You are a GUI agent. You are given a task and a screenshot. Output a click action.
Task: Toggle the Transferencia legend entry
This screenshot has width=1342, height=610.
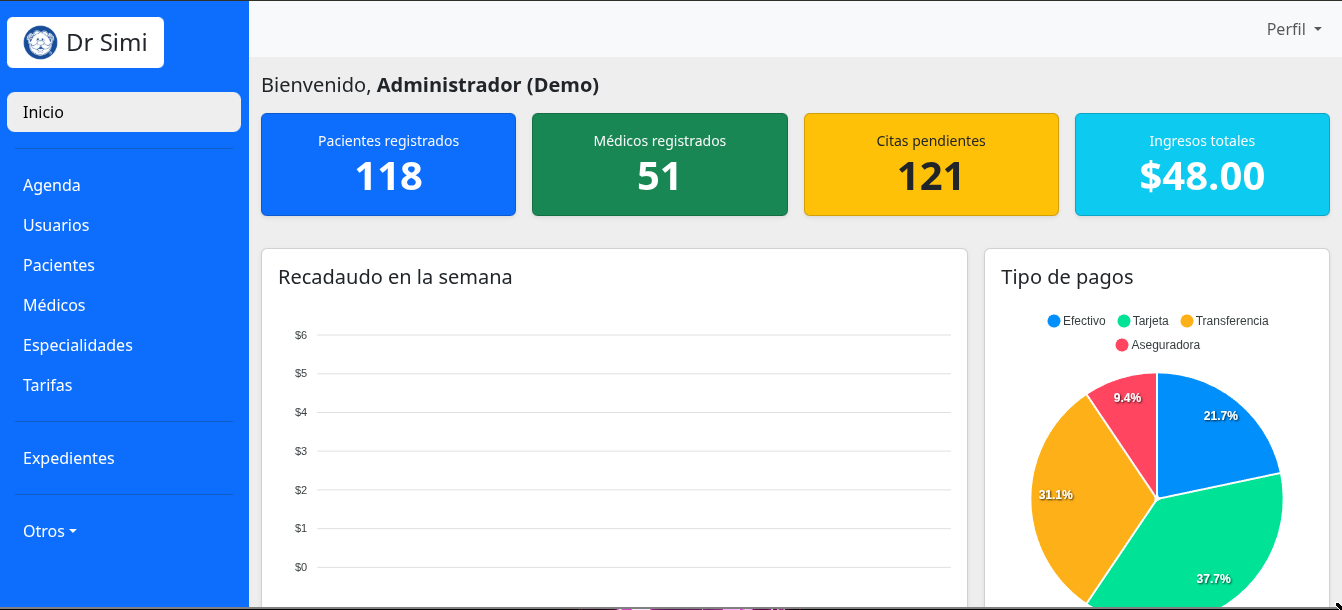coord(1226,321)
